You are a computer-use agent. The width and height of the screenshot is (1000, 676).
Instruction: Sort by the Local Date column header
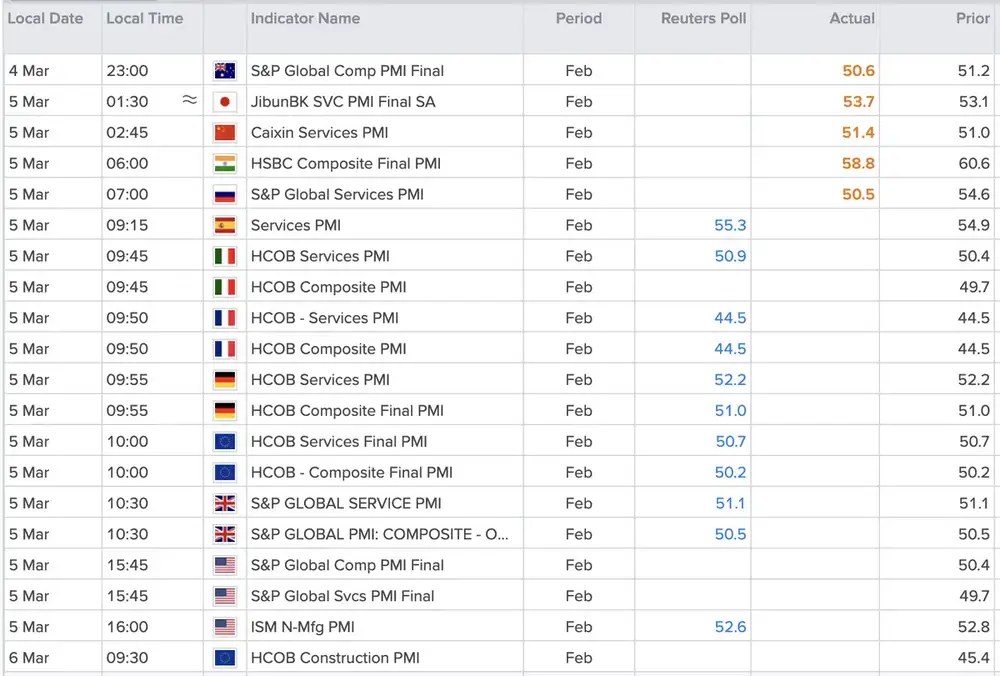[x=45, y=18]
